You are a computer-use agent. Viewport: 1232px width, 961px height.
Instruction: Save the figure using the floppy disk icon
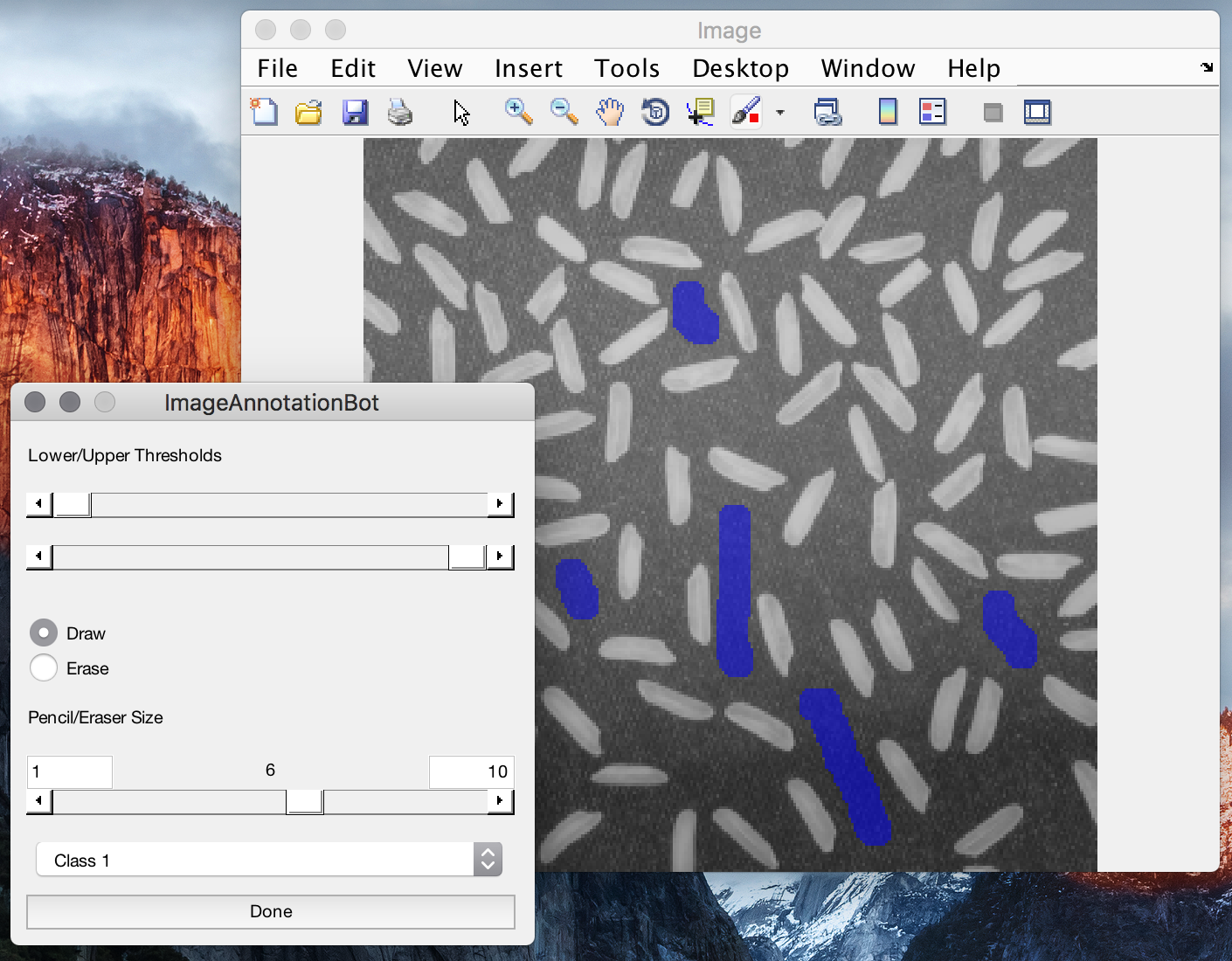tap(355, 112)
